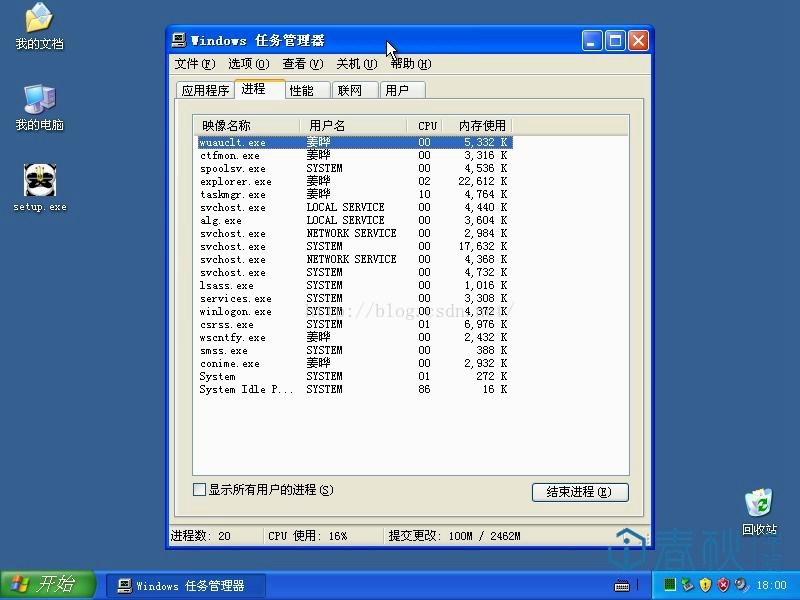The width and height of the screenshot is (800, 600).
Task: Select the taskmgr.exe process row
Action: pos(355,194)
